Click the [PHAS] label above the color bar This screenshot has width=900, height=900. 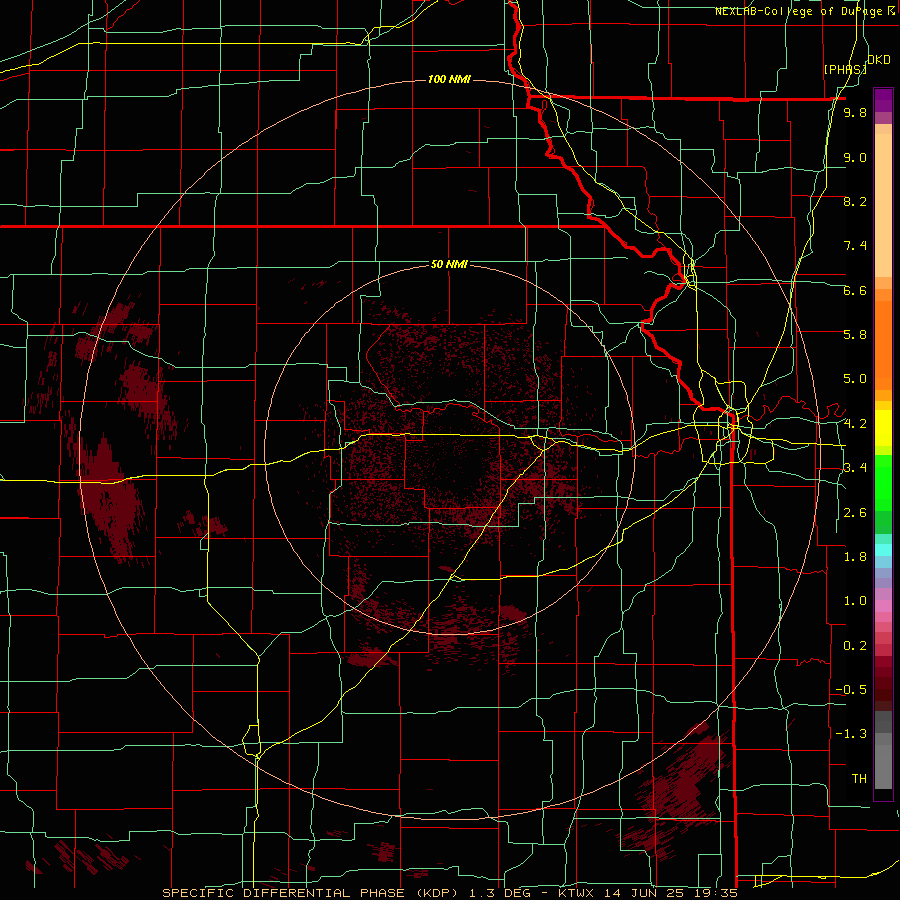(845, 69)
